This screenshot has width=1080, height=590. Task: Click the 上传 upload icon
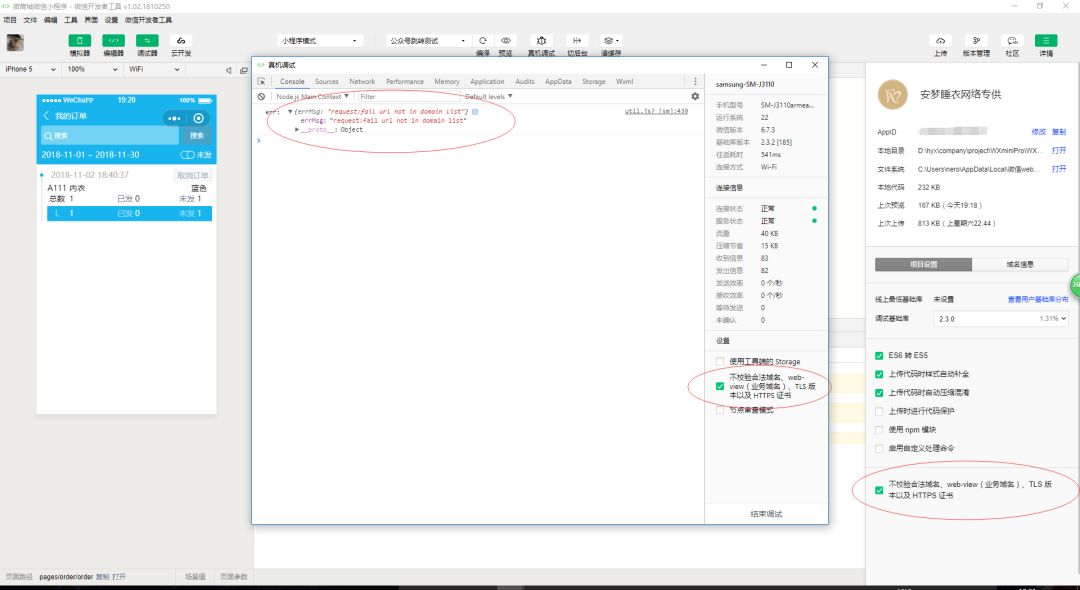coord(940,41)
